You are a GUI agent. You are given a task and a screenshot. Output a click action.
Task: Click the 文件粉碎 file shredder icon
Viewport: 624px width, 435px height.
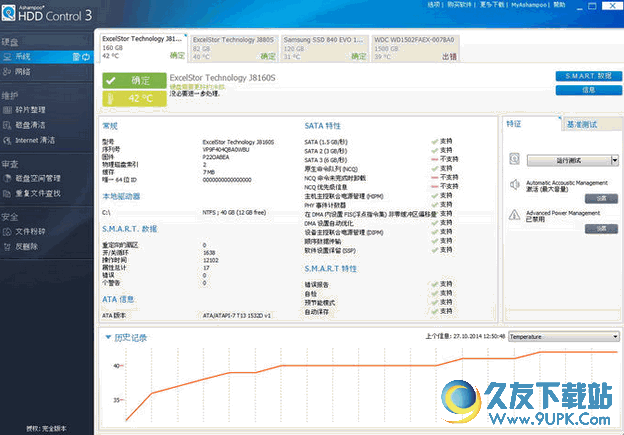tap(7, 231)
